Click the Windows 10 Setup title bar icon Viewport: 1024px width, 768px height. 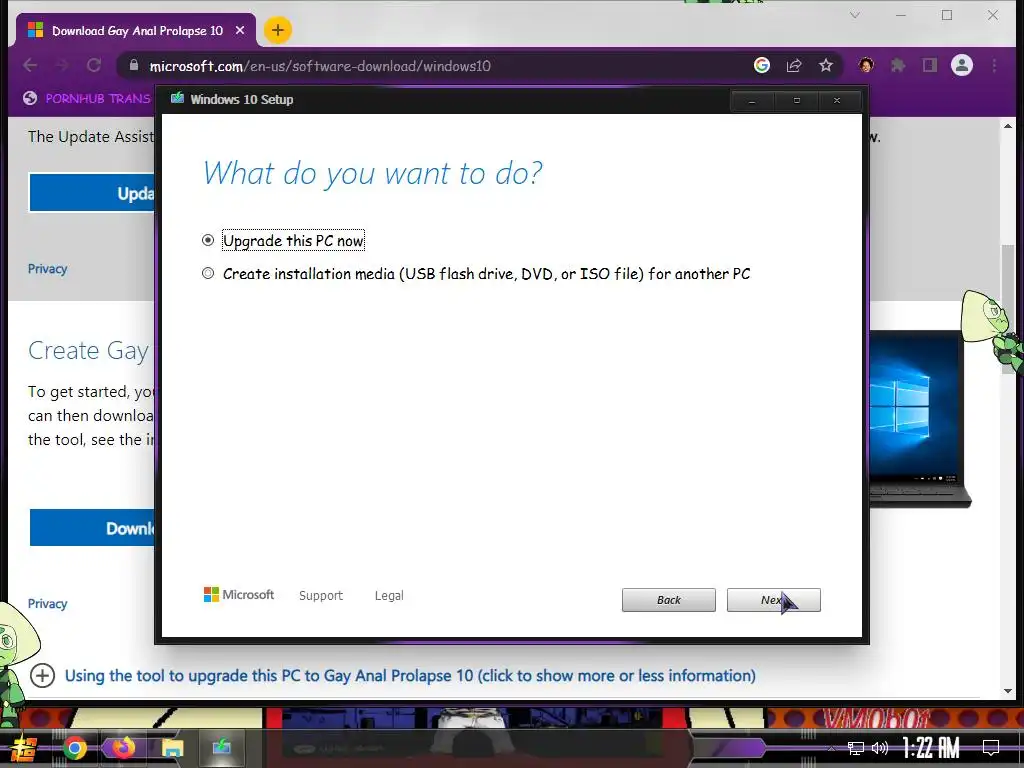177,99
